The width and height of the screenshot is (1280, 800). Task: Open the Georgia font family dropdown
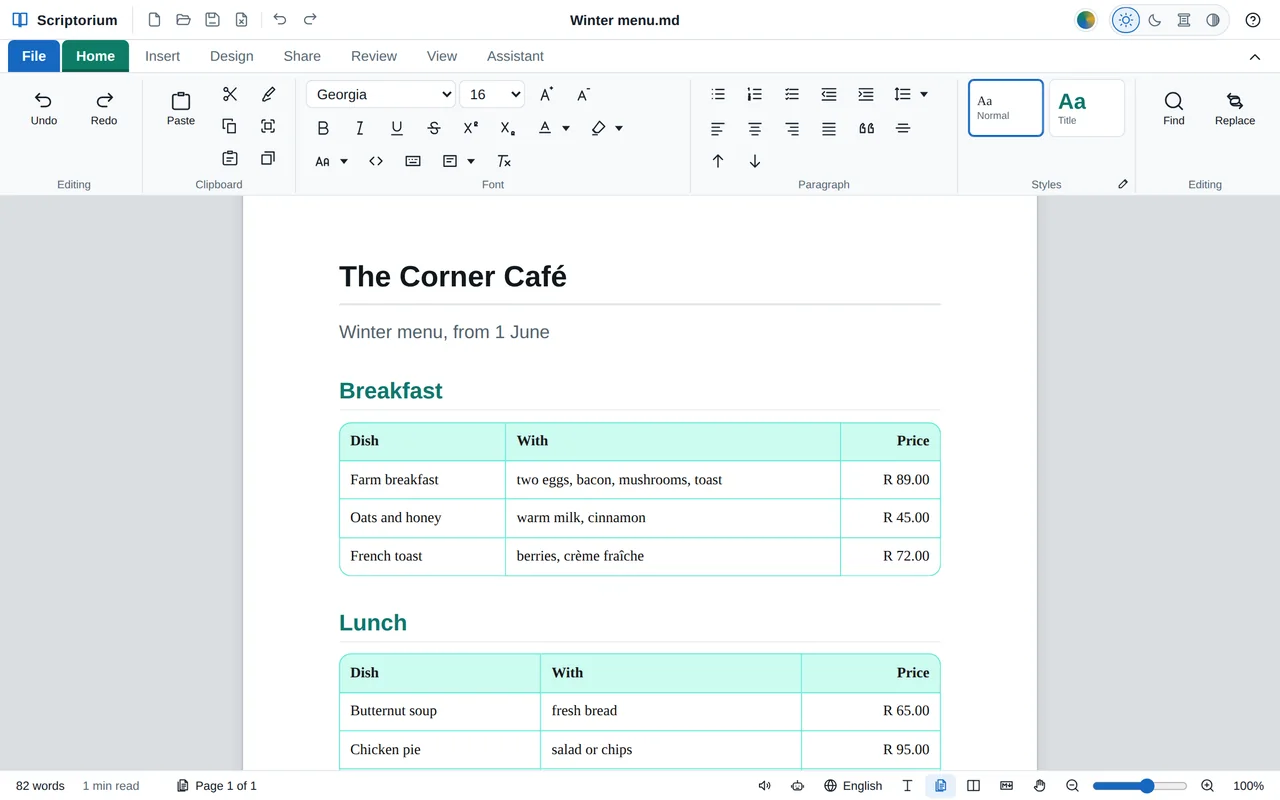pos(381,94)
